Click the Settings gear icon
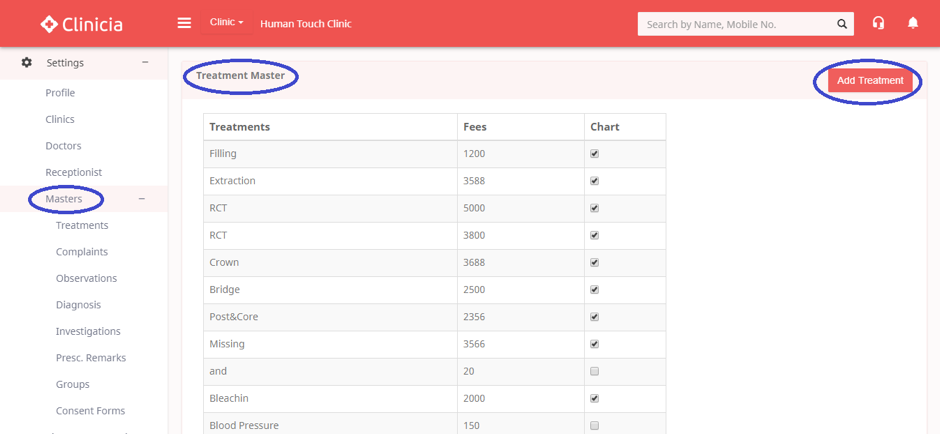Image resolution: width=940 pixels, height=434 pixels. pyautogui.click(x=27, y=63)
